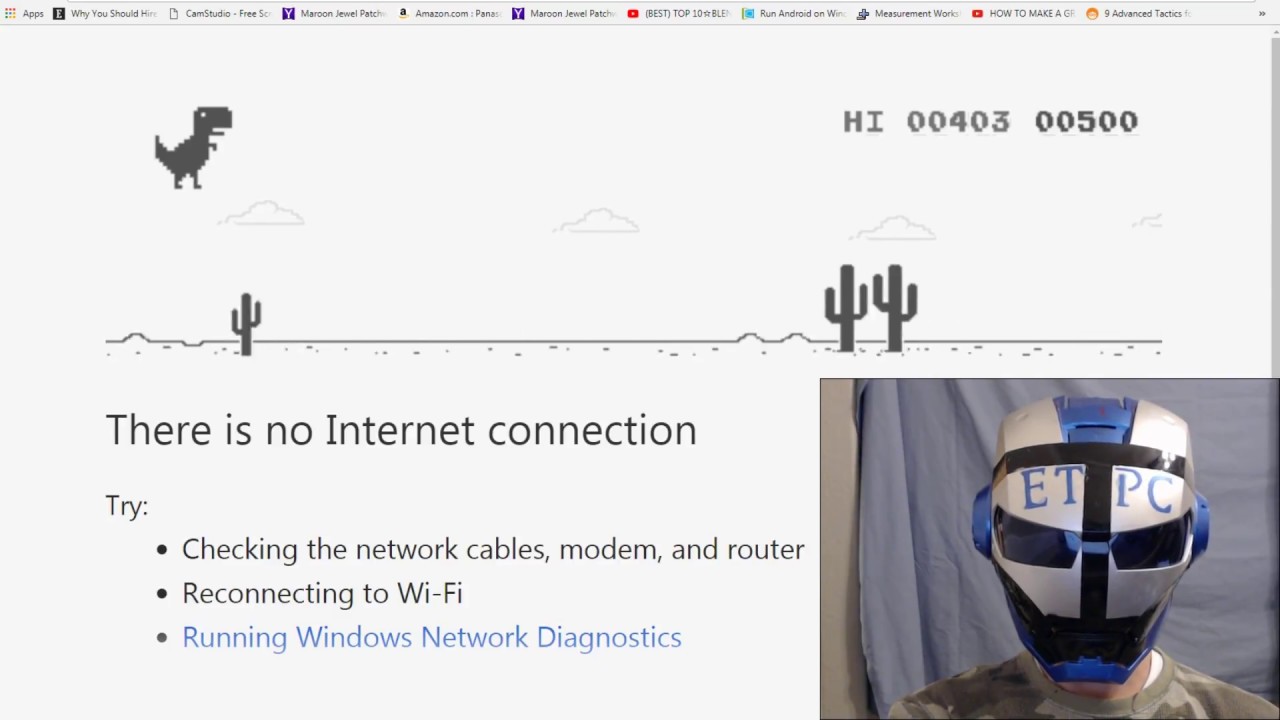Viewport: 1280px width, 720px height.
Task: Open 'HOW TO MAKE A GIF' YouTube bookmark
Action: (1023, 13)
